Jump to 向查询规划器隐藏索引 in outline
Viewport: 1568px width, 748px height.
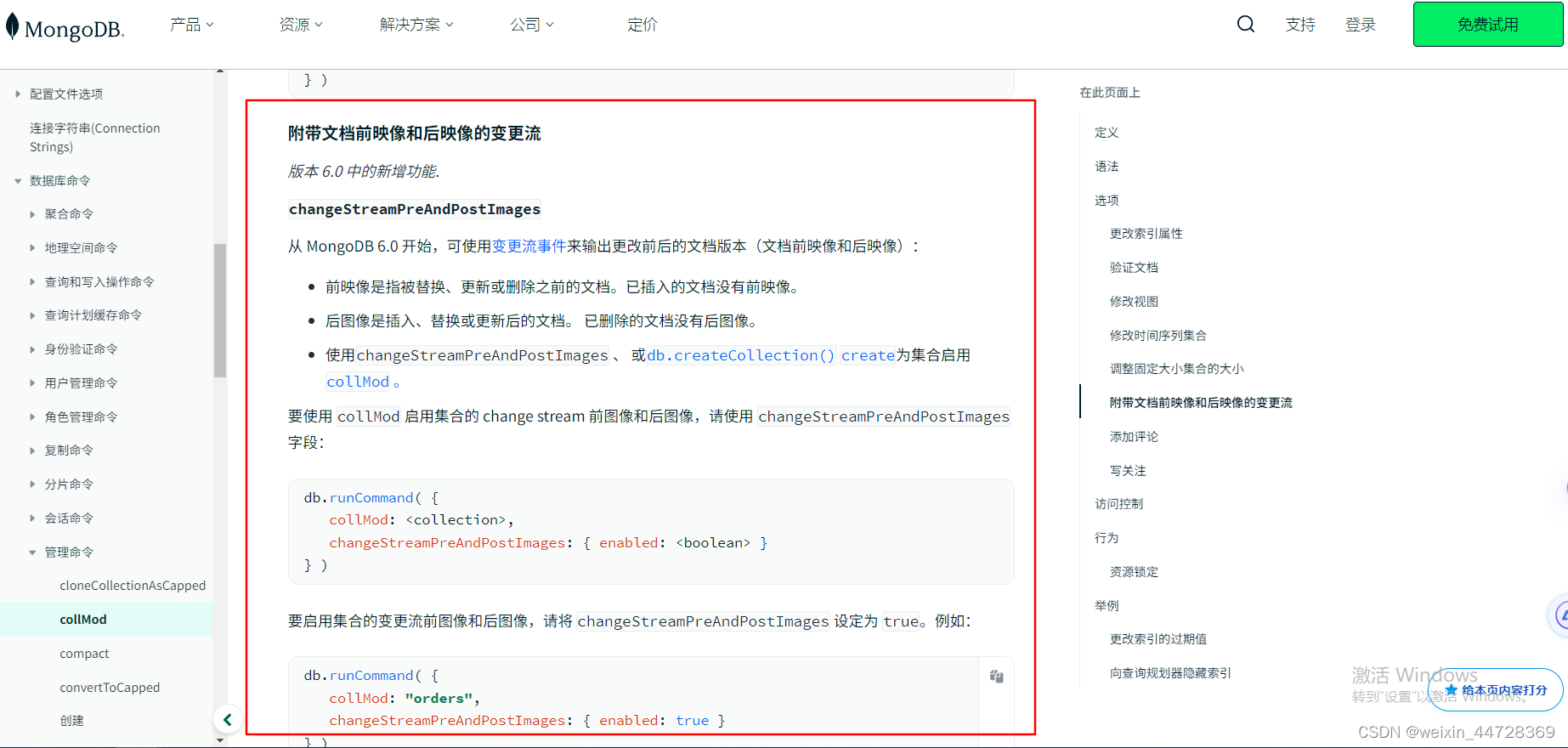pos(1170,673)
